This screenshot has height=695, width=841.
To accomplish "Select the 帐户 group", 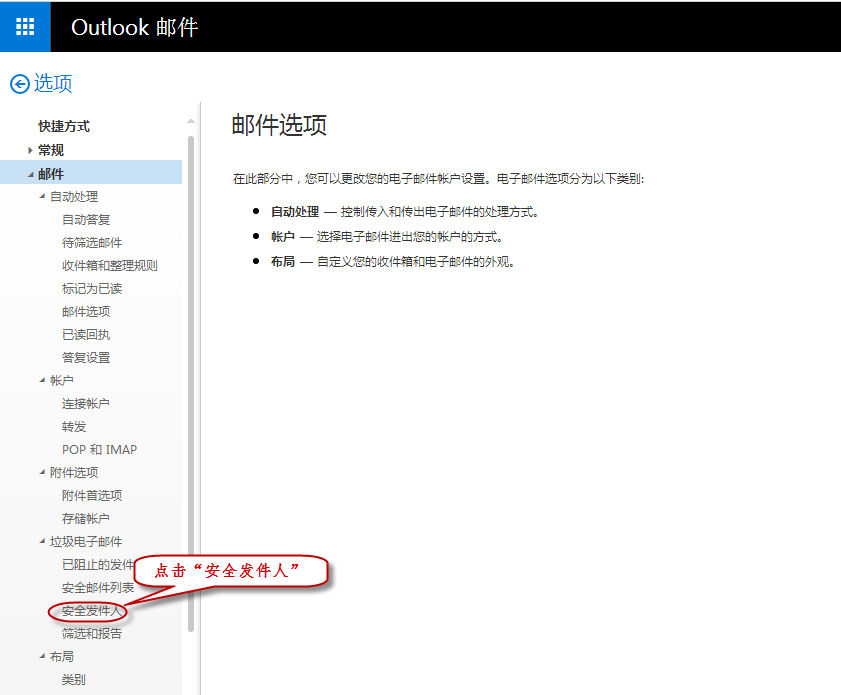I will (62, 381).
